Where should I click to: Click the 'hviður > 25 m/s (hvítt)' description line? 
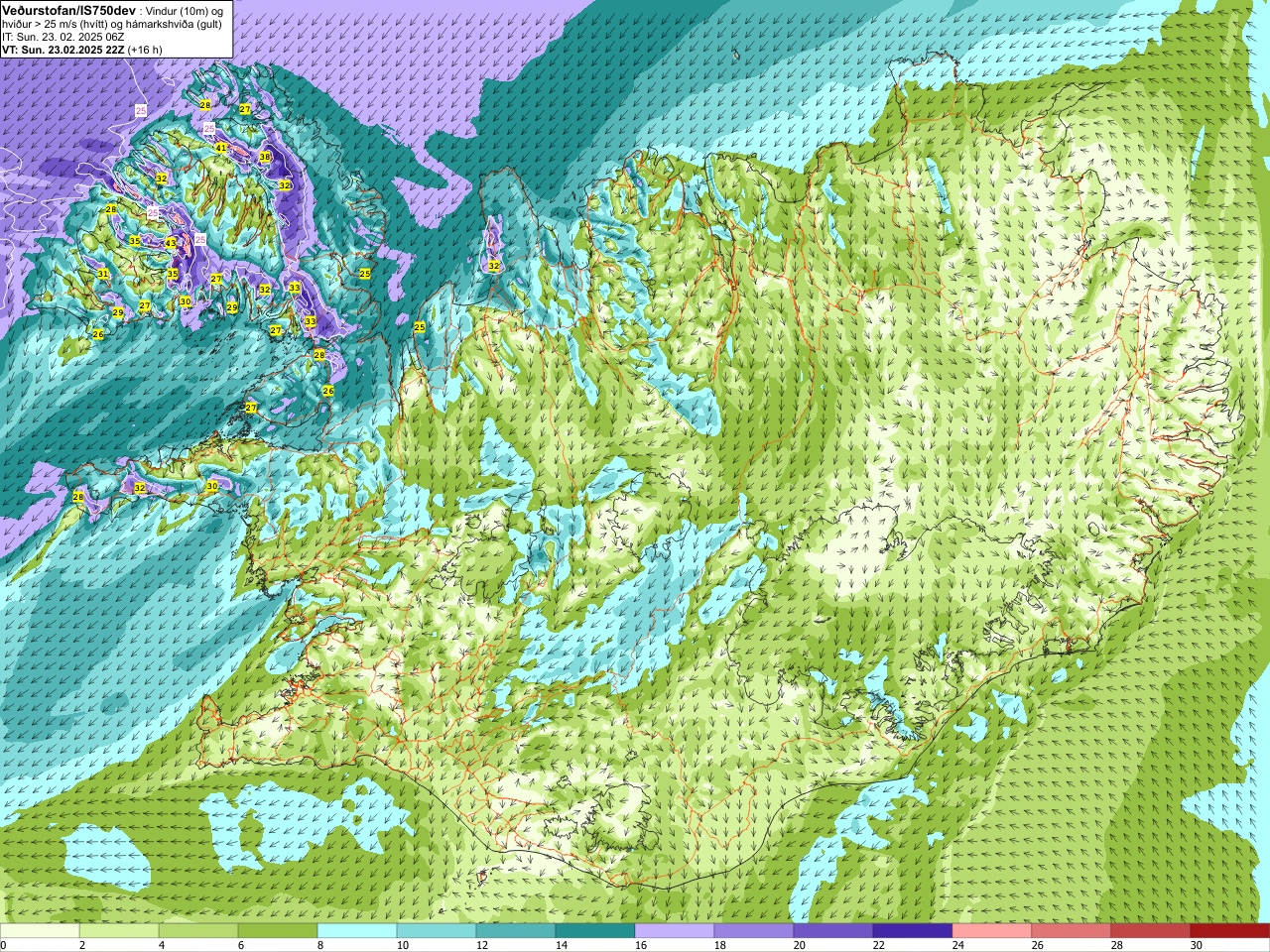112,24
